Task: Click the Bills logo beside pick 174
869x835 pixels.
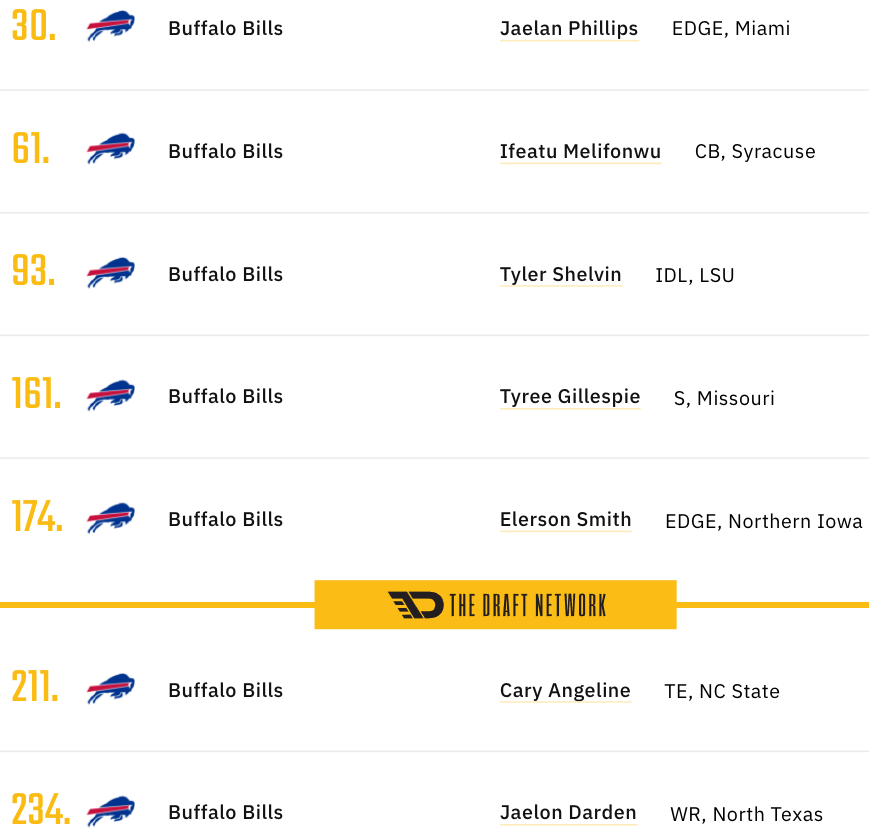Action: point(111,518)
